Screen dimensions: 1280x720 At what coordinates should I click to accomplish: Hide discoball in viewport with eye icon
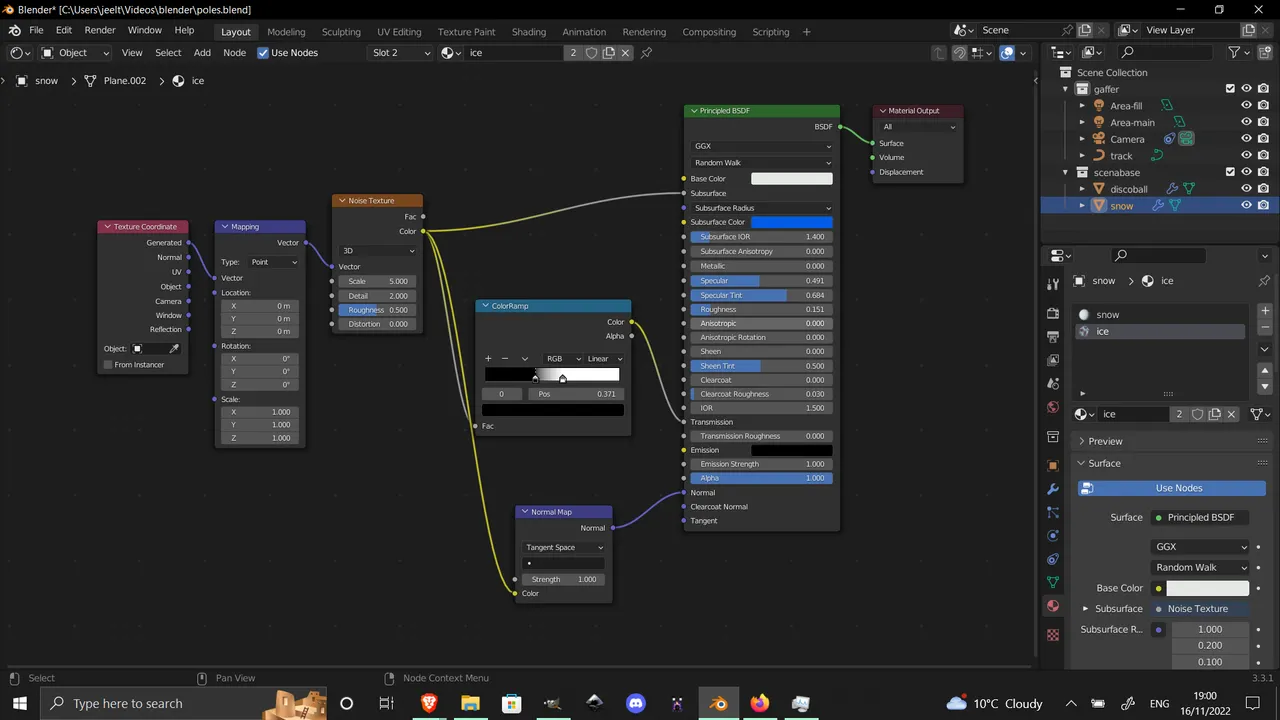pos(1247,189)
